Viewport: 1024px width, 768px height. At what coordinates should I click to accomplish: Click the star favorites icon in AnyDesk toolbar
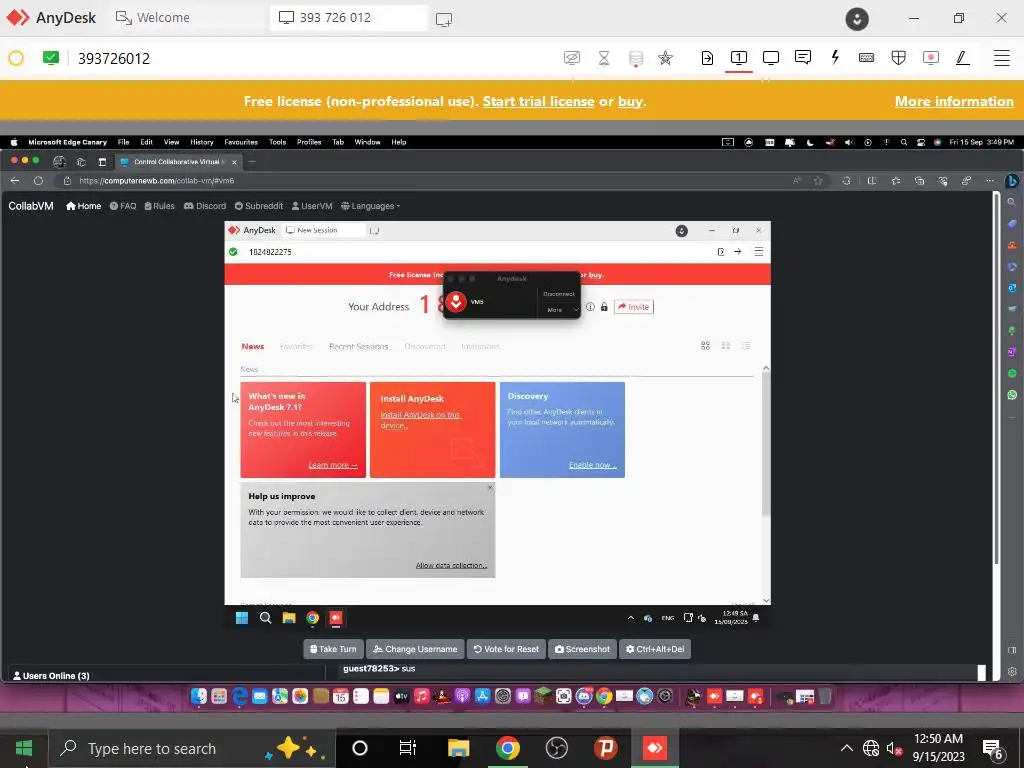click(665, 58)
